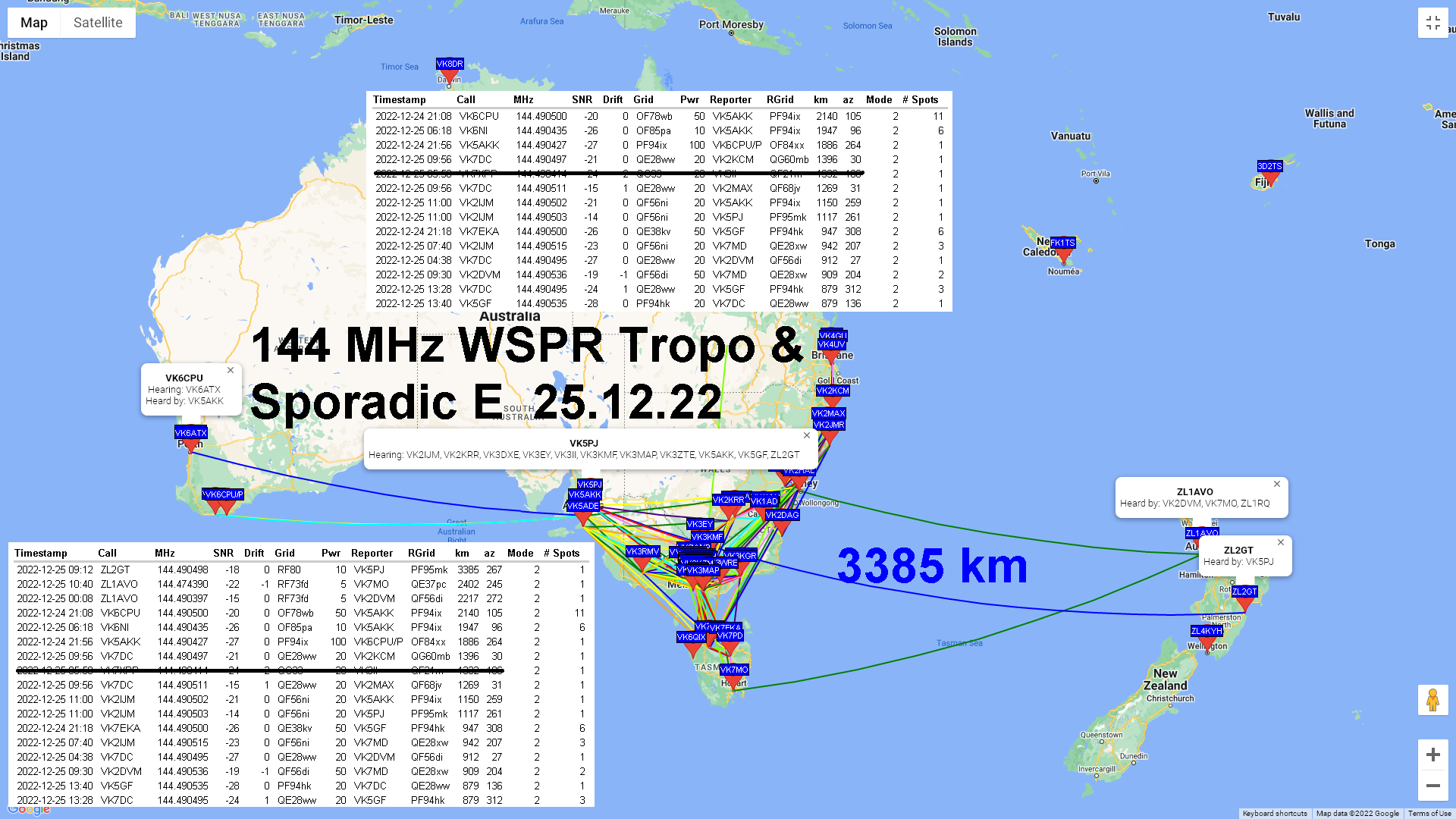Sort lower table by Call header

[107, 553]
